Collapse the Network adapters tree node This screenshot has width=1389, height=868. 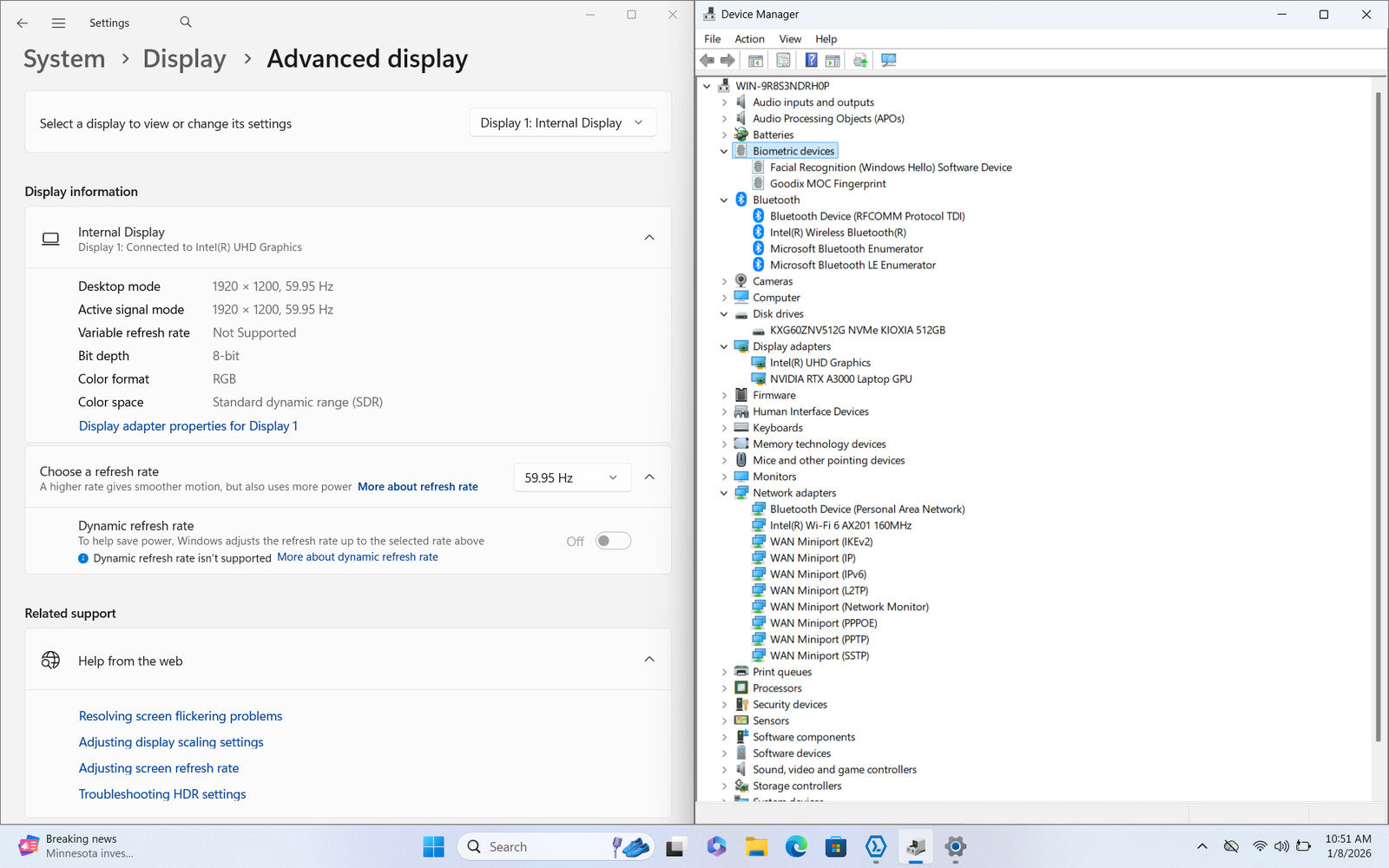click(724, 493)
